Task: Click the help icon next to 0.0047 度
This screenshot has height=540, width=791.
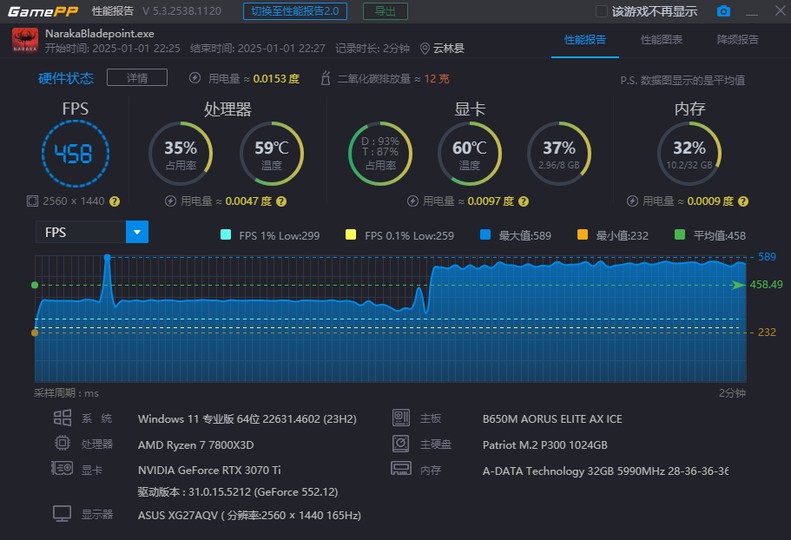Action: tap(281, 201)
